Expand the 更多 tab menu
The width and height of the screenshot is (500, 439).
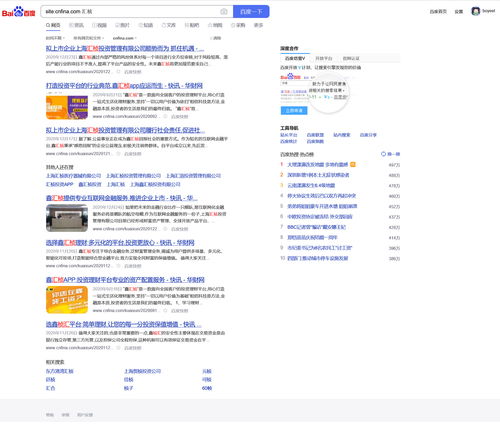pyautogui.click(x=258, y=25)
